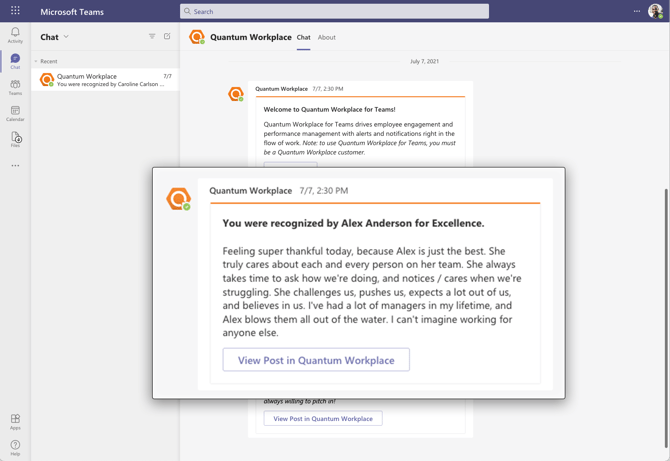
Task: Open the Teams section
Action: point(15,87)
